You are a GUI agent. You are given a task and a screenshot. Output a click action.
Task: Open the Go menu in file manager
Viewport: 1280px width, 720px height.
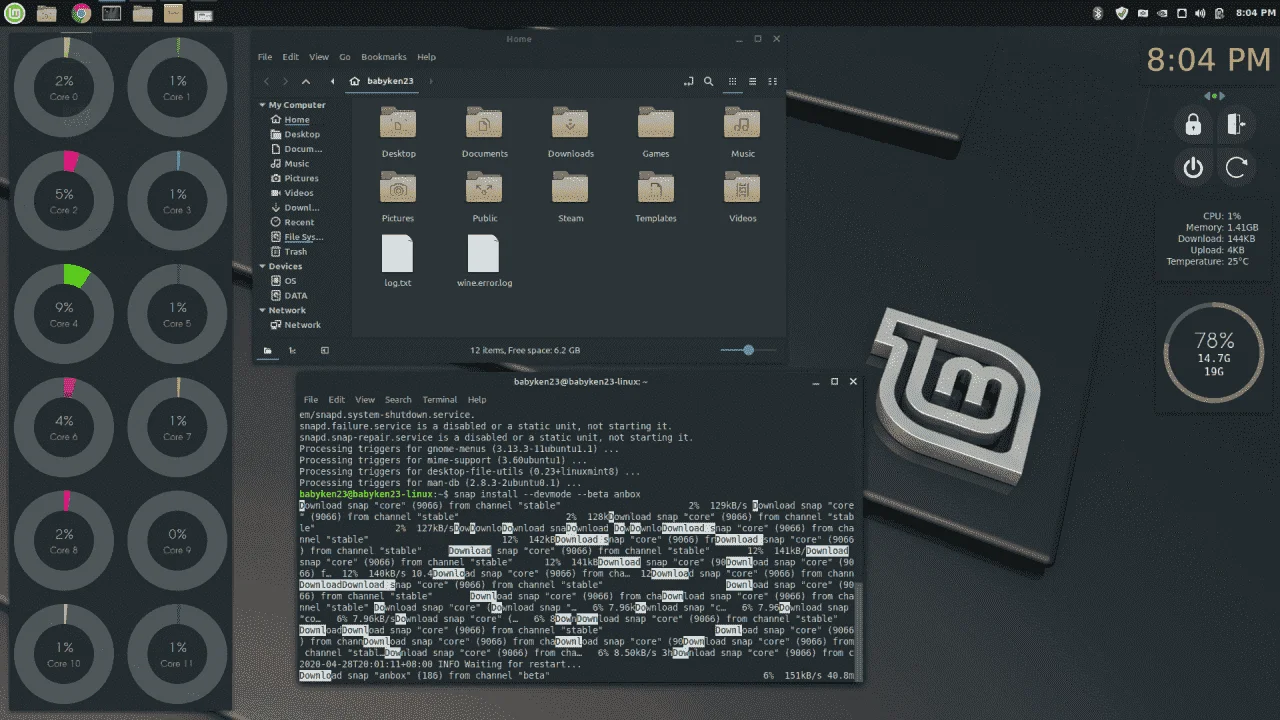click(345, 57)
